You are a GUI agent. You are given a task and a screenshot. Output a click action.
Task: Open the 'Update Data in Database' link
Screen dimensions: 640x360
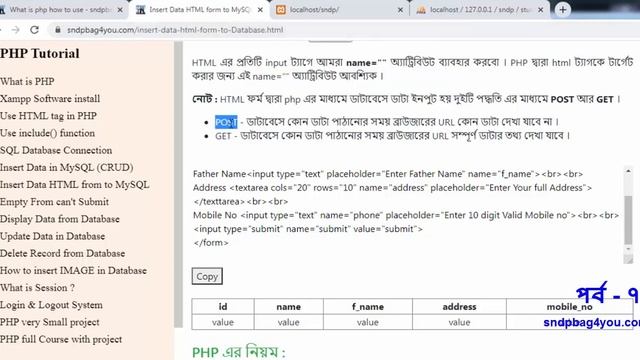click(x=52, y=236)
